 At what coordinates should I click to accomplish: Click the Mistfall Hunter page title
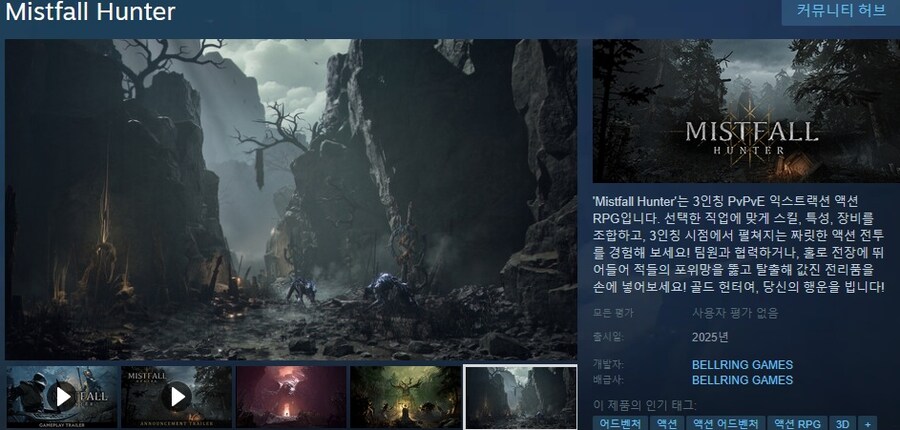[90, 12]
